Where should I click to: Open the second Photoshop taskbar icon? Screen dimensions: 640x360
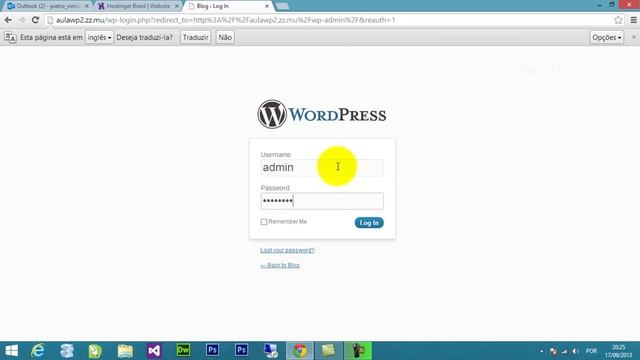(x=241, y=350)
